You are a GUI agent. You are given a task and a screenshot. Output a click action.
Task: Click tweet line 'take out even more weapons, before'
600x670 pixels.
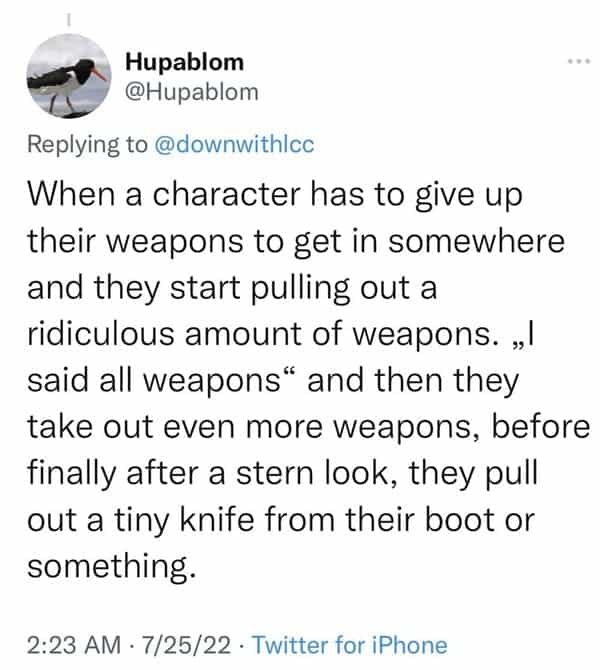309,428
